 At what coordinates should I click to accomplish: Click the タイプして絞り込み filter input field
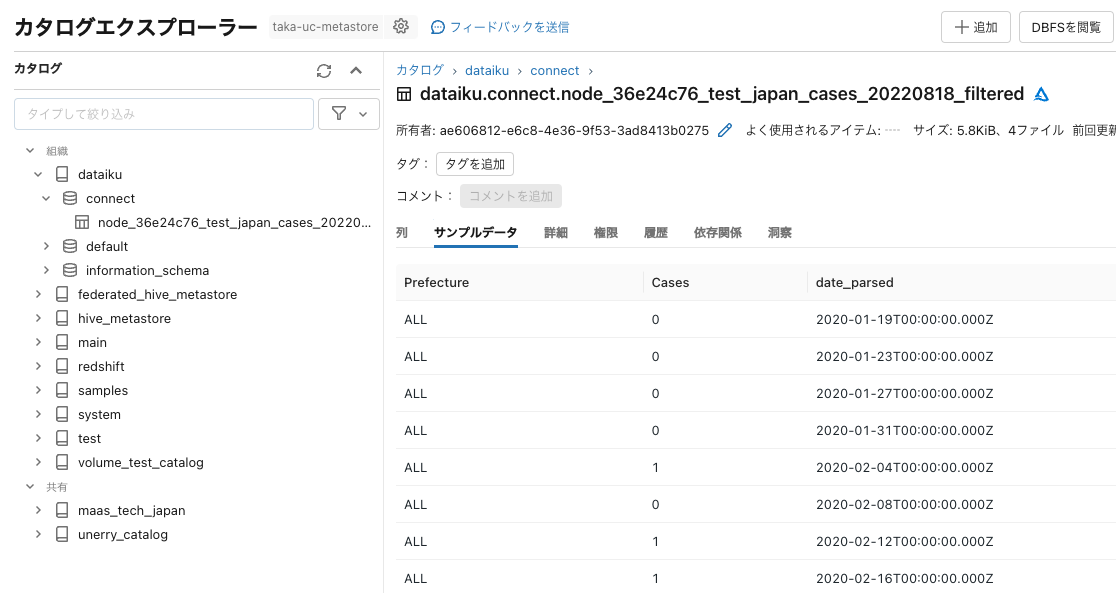click(x=163, y=114)
